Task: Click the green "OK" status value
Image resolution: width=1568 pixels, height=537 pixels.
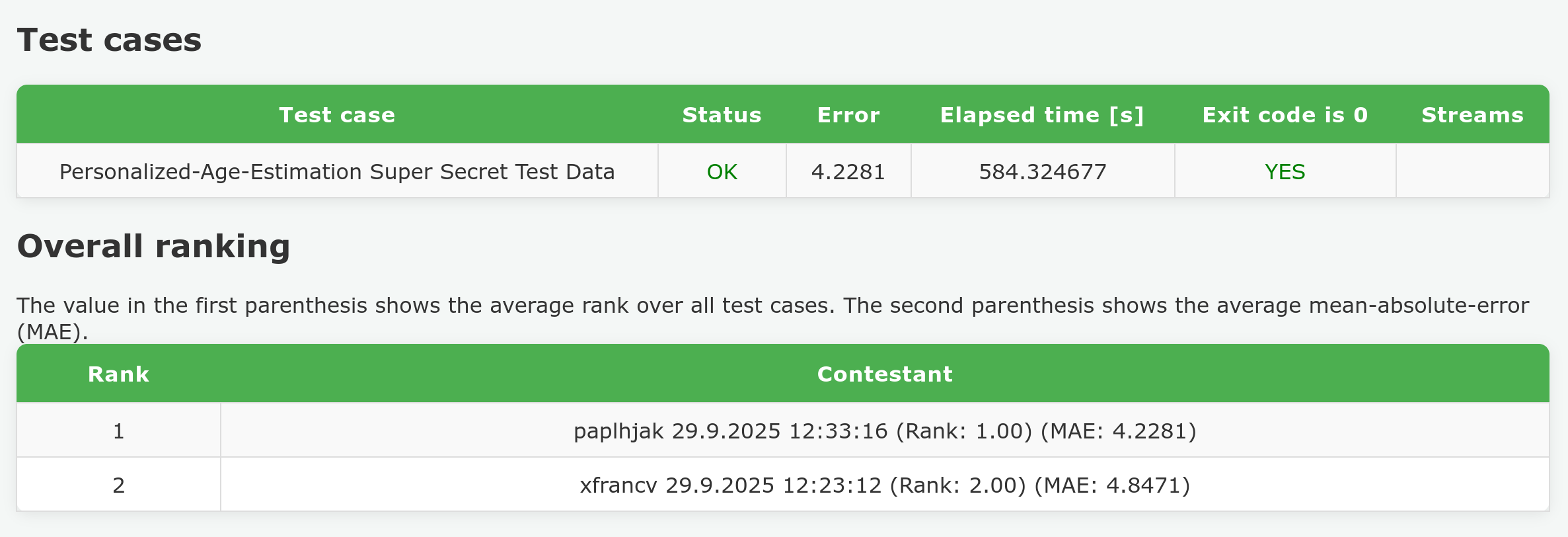Action: [x=722, y=172]
